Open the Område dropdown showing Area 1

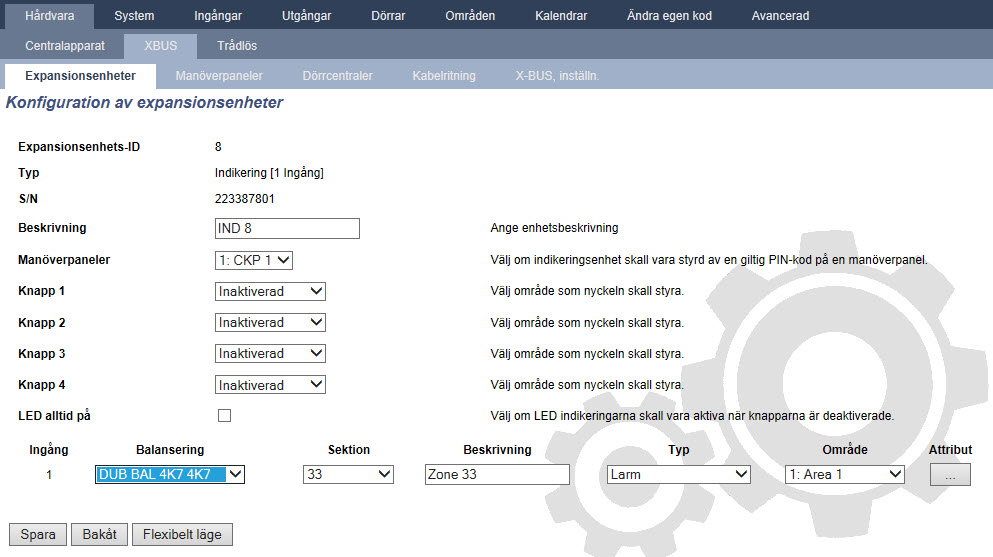point(845,475)
